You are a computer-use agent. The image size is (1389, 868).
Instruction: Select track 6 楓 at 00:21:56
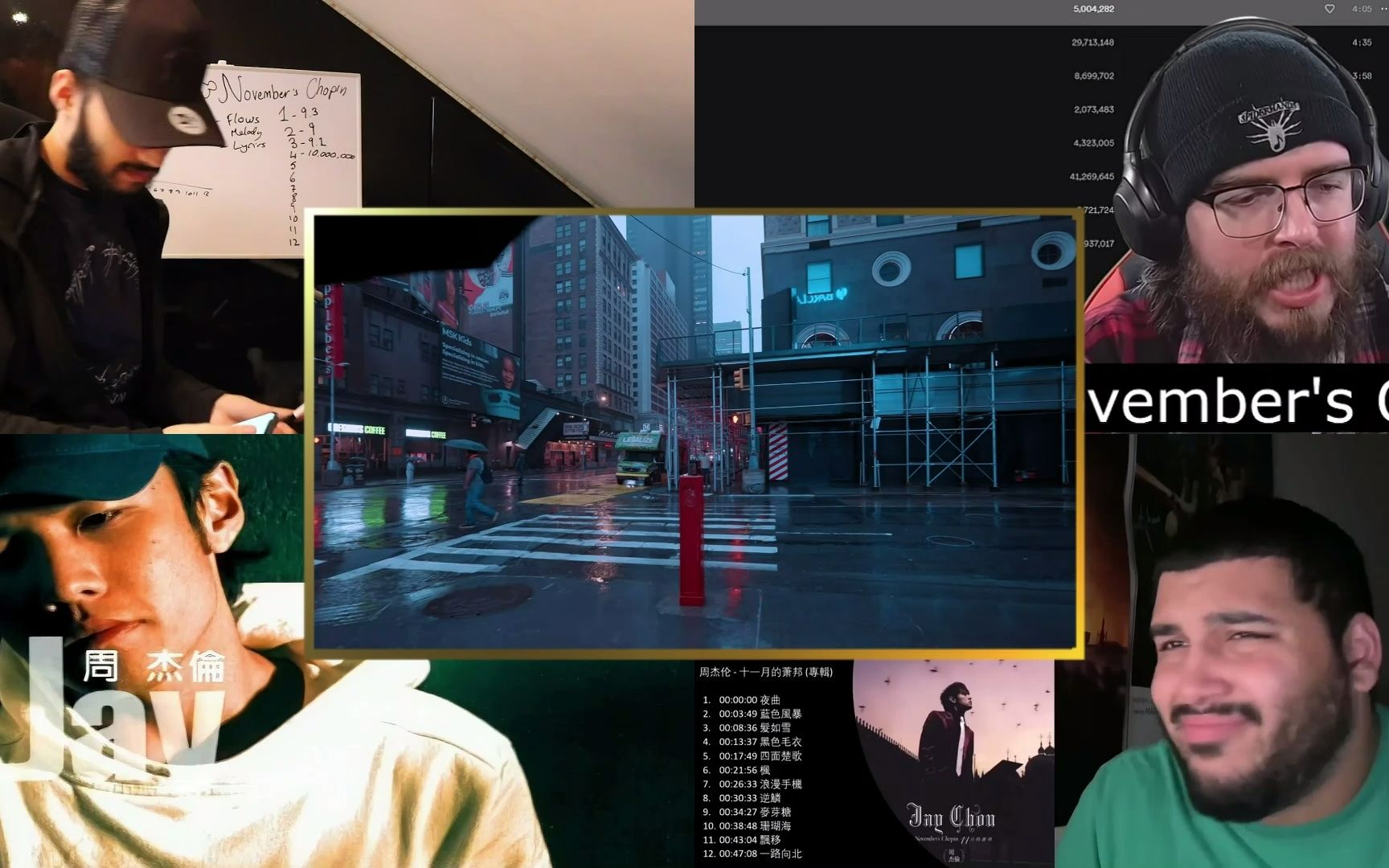click(736, 770)
